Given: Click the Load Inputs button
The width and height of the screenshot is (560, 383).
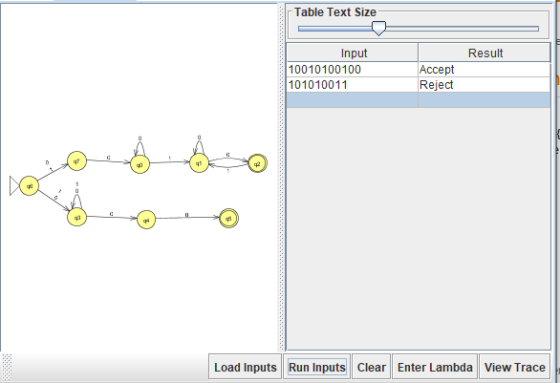Looking at the screenshot, I should point(245,367).
